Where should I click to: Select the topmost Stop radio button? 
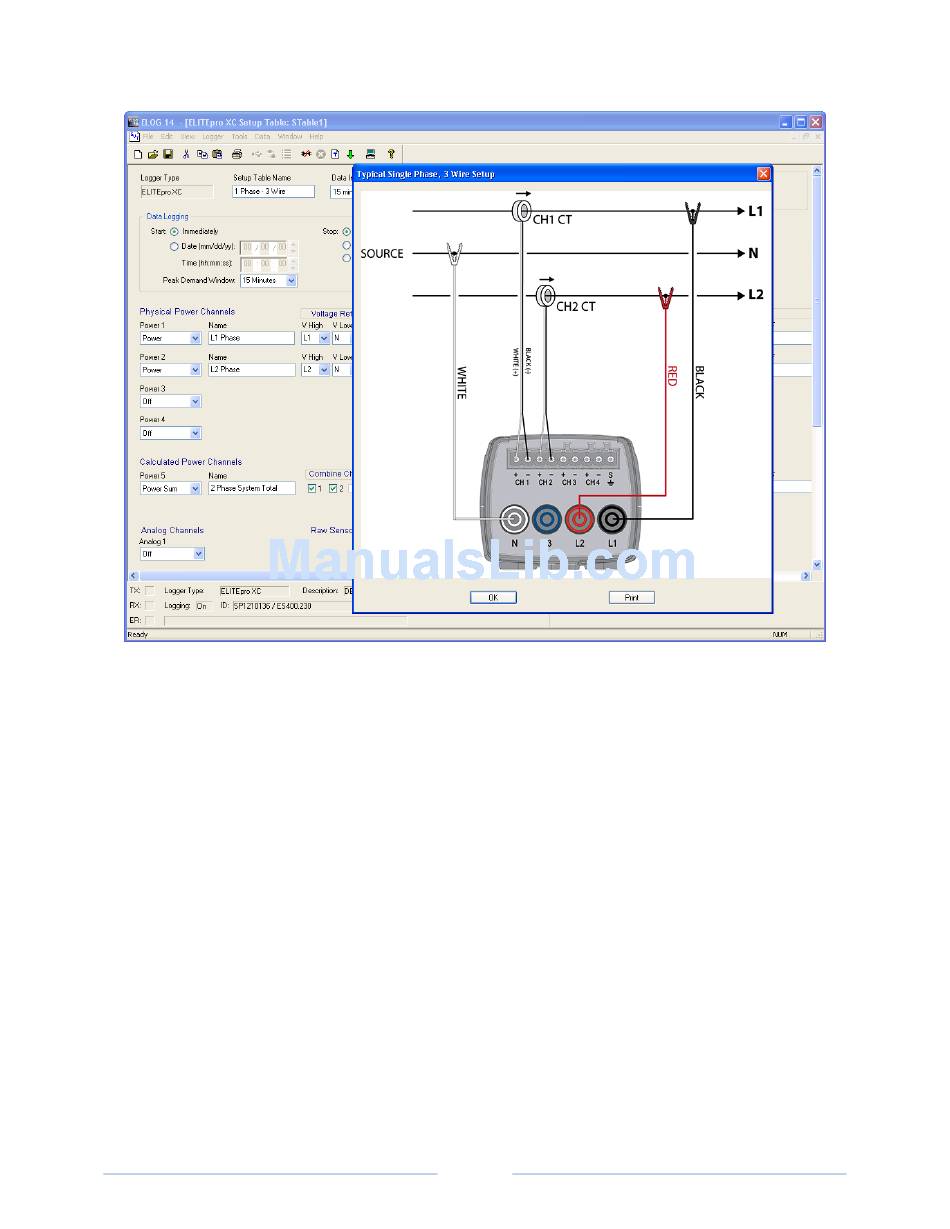(x=347, y=231)
